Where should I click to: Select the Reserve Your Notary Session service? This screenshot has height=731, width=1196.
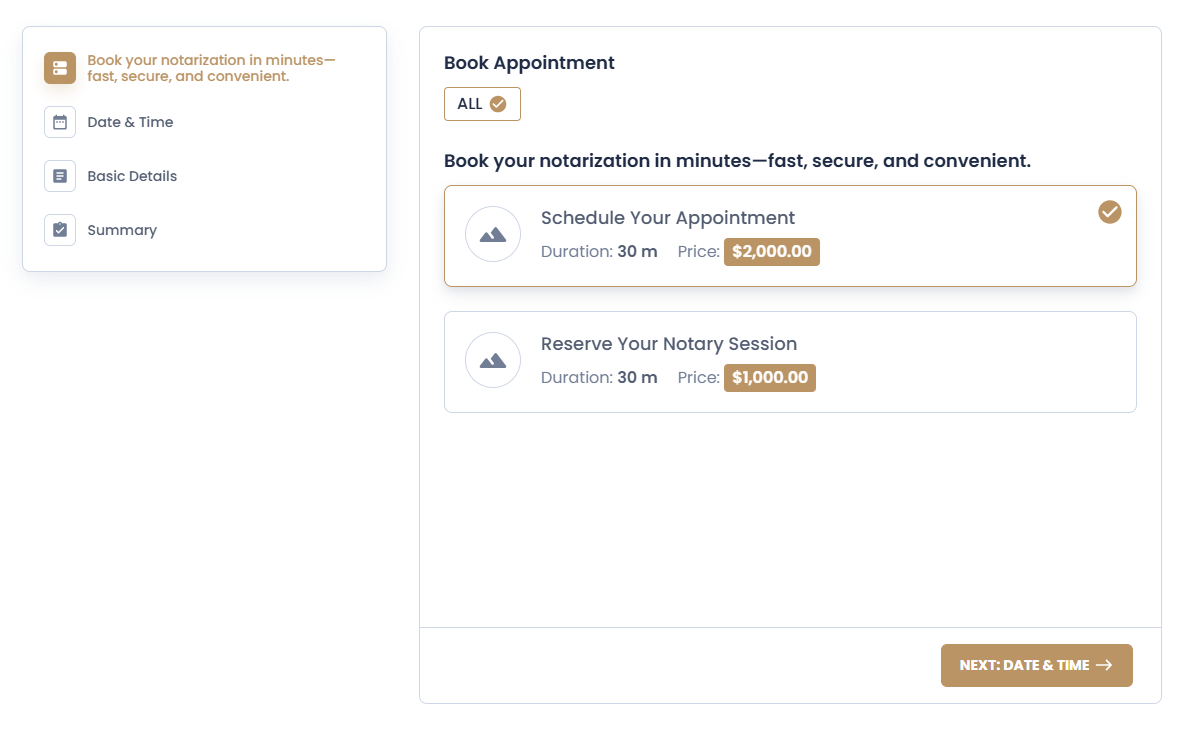pyautogui.click(x=790, y=362)
